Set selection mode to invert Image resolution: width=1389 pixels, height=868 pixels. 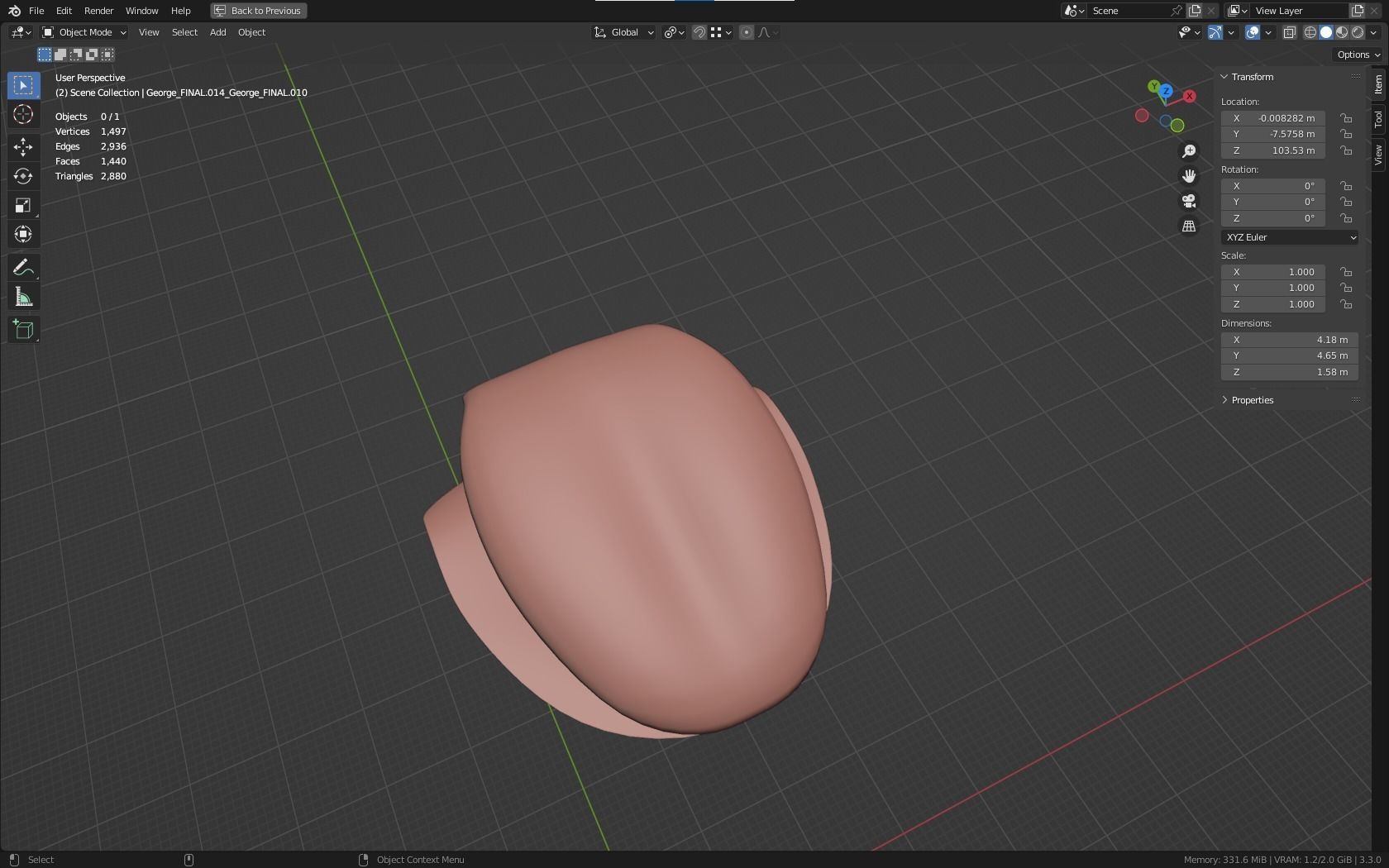pos(92,55)
